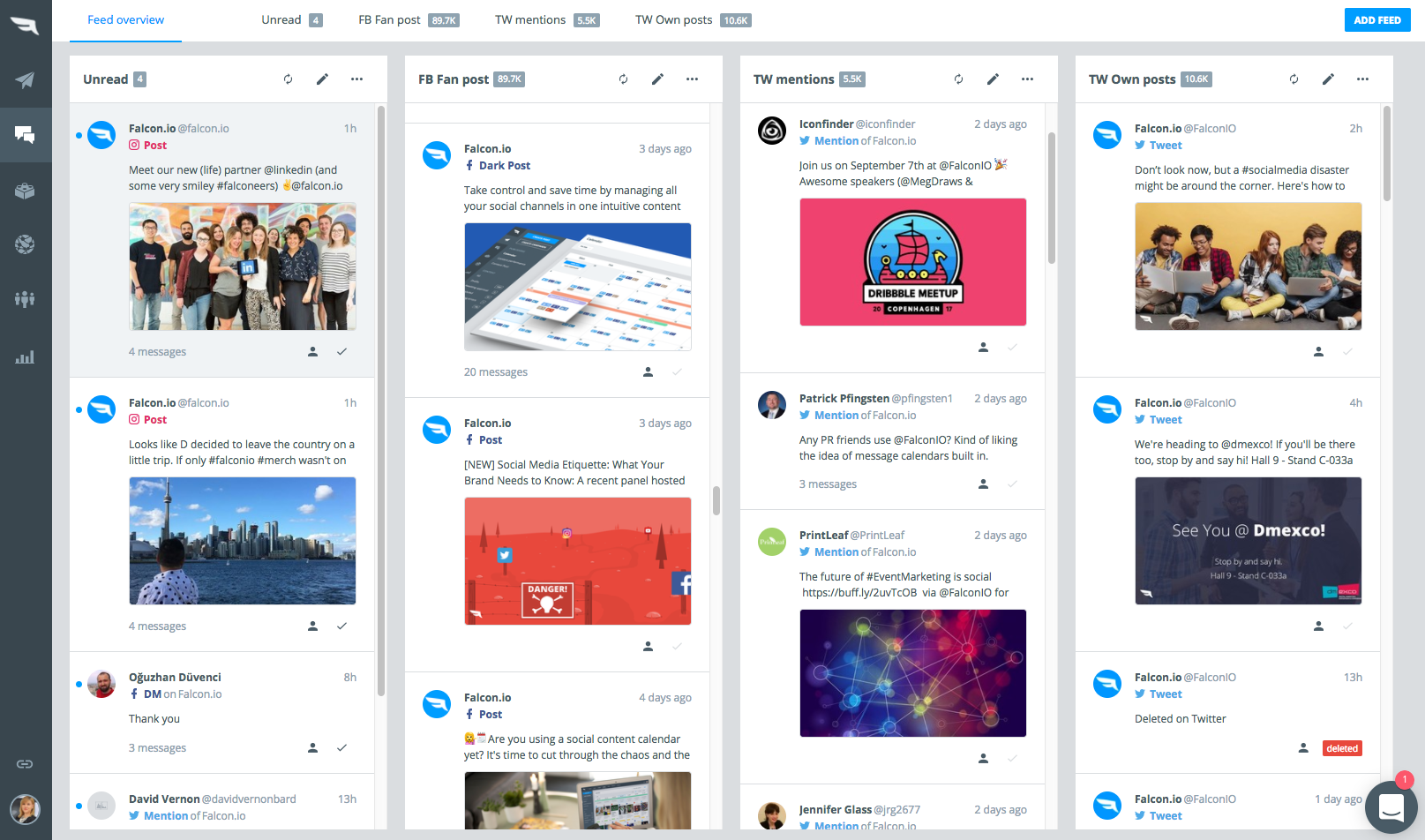Open the colorful network graph image
The height and width of the screenshot is (840, 1425).
tap(913, 673)
